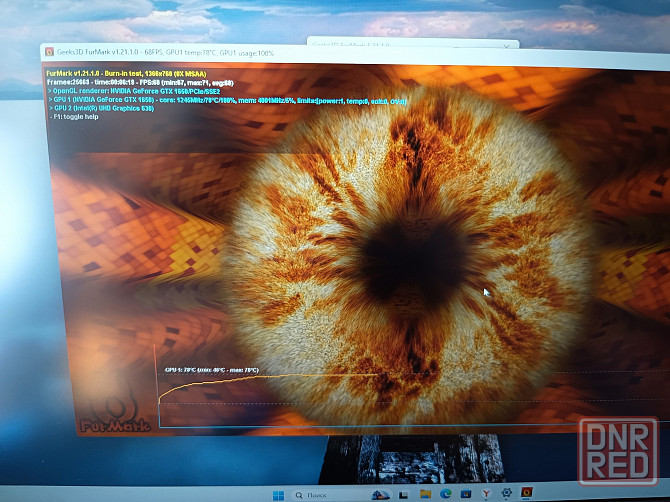
Task: Open File Explorer from the taskbar
Action: coord(425,494)
